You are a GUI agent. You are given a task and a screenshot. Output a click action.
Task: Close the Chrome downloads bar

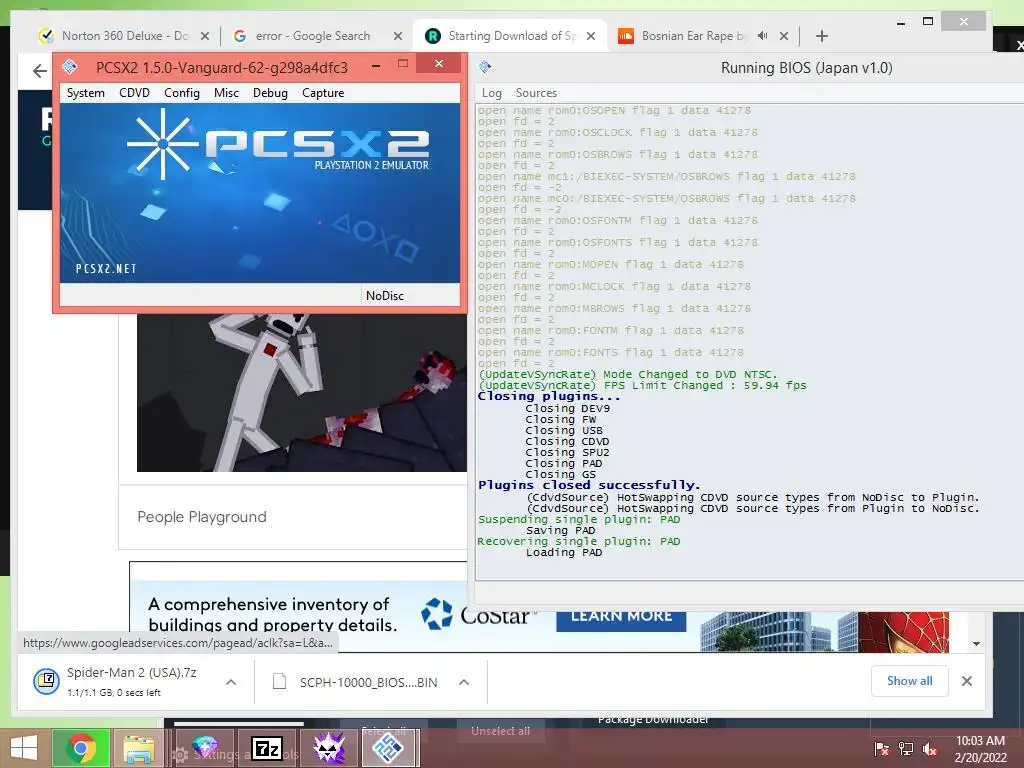coord(967,681)
